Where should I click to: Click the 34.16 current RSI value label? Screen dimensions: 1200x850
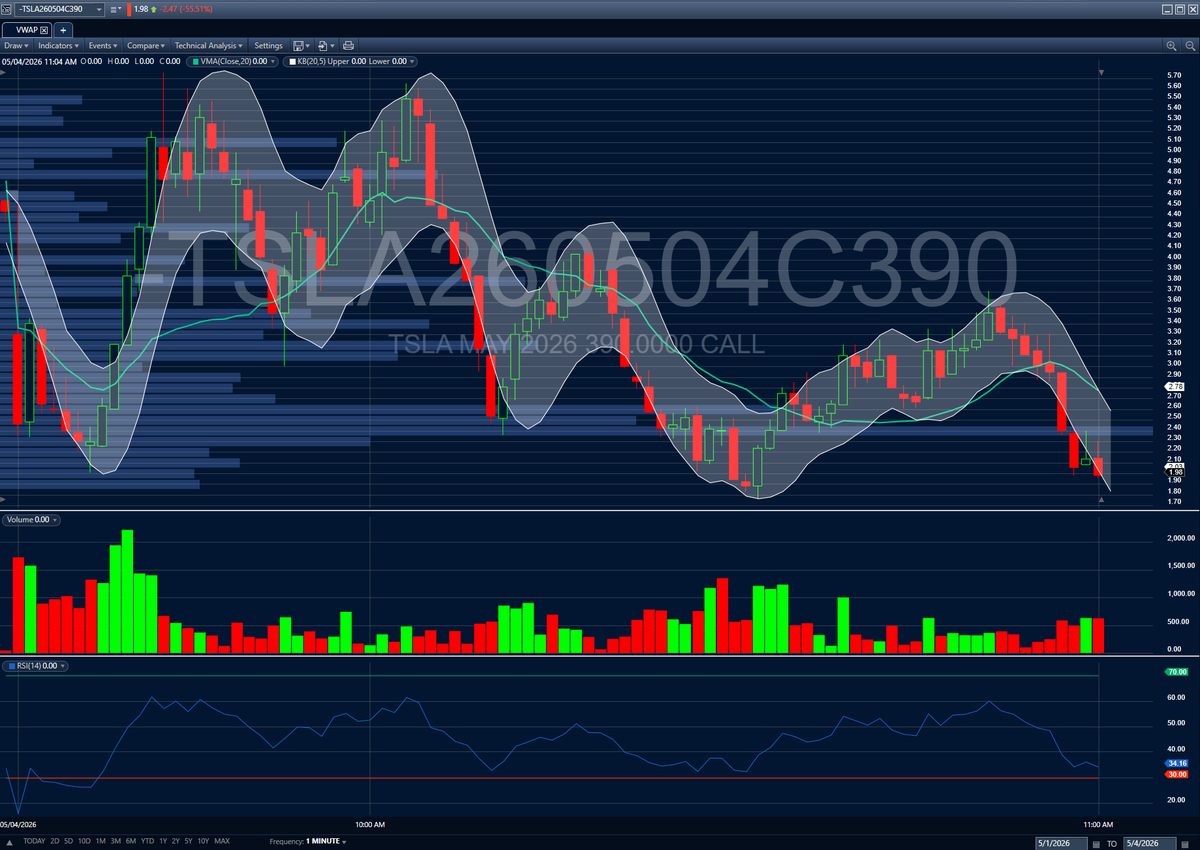[1176, 763]
